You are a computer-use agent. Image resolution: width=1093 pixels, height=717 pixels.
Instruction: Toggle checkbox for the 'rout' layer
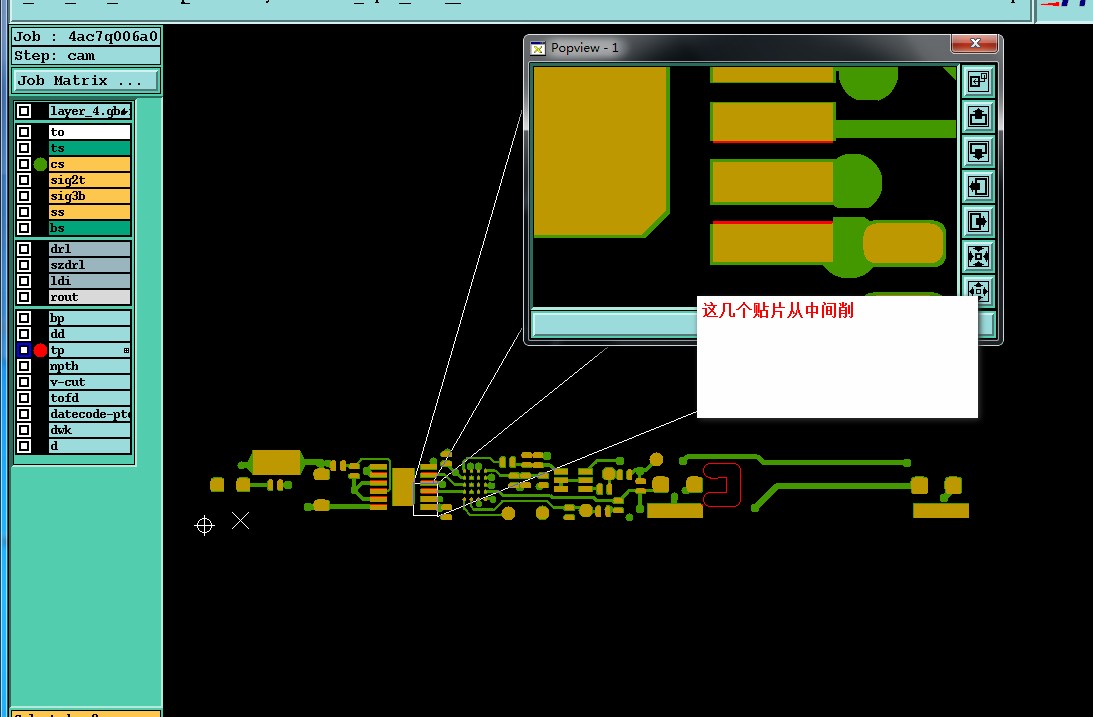click(24, 297)
